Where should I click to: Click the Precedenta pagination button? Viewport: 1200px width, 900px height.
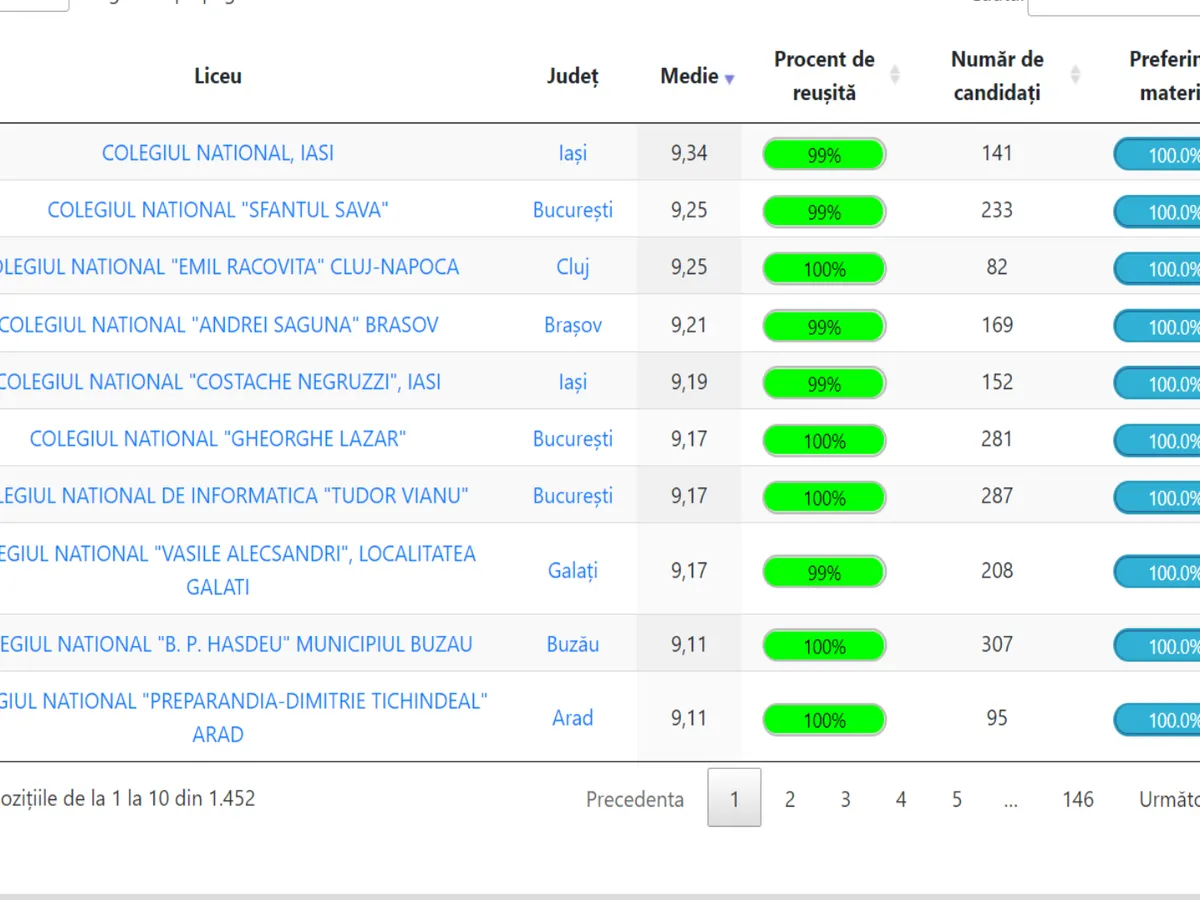(x=635, y=799)
